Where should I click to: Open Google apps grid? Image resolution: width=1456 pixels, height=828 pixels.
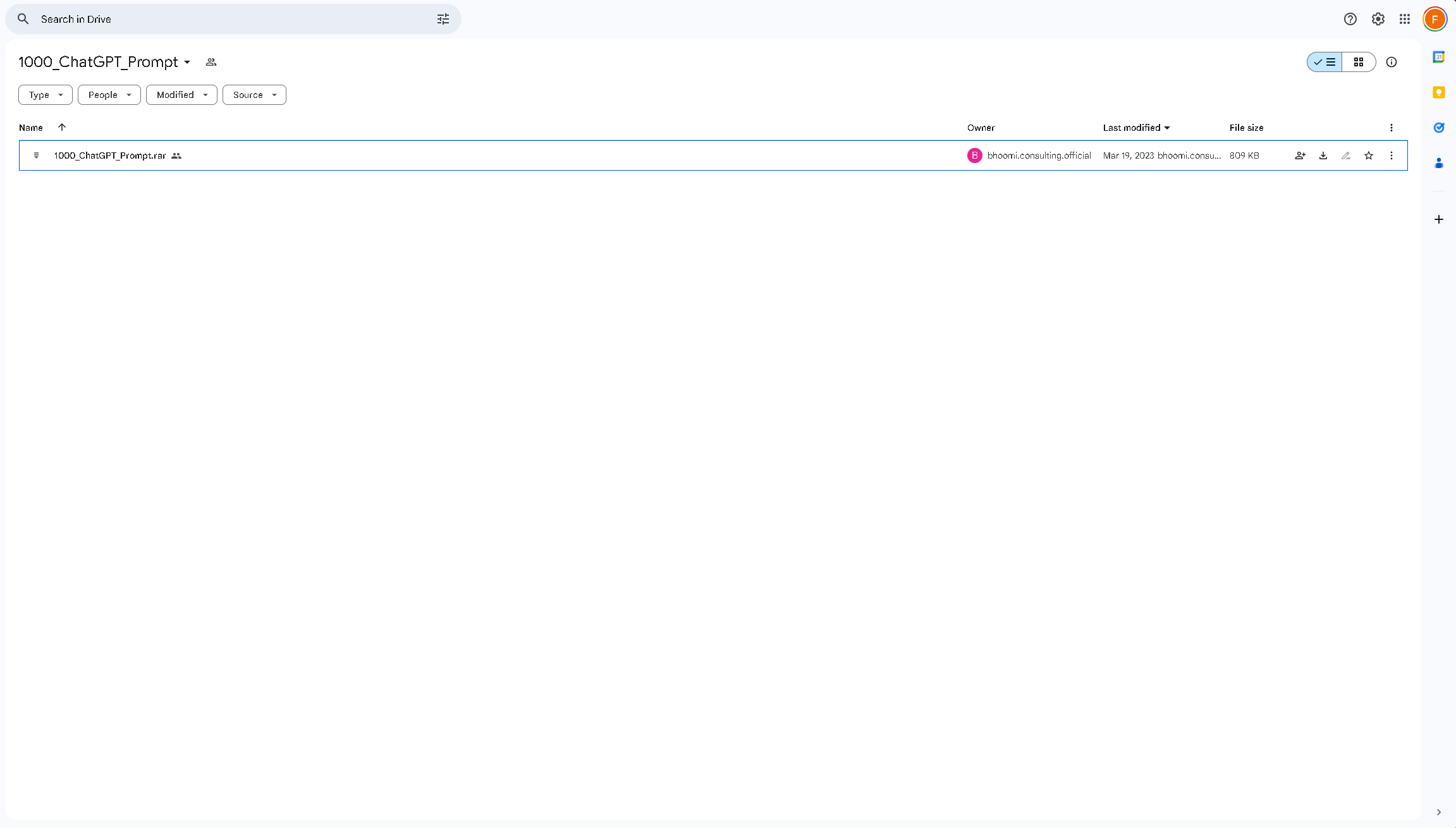[1405, 19]
